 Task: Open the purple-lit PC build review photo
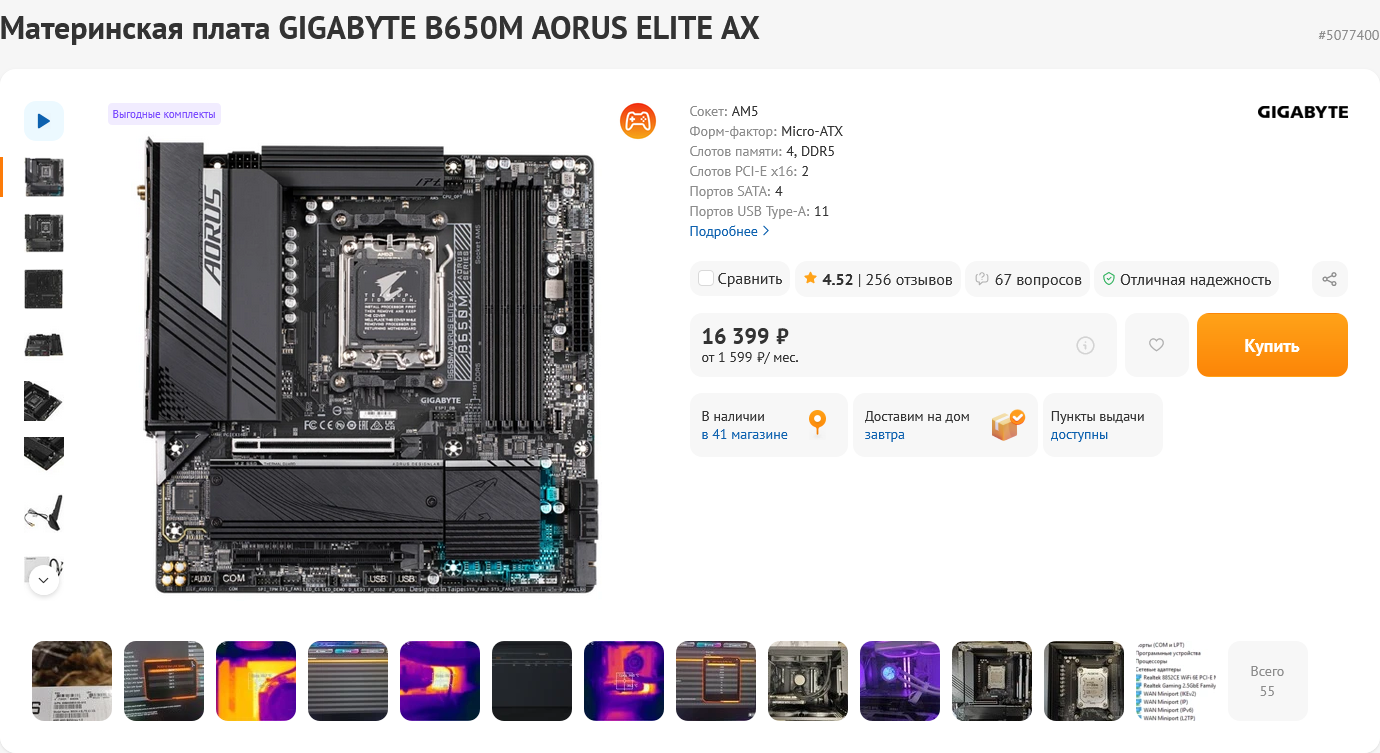pos(900,681)
